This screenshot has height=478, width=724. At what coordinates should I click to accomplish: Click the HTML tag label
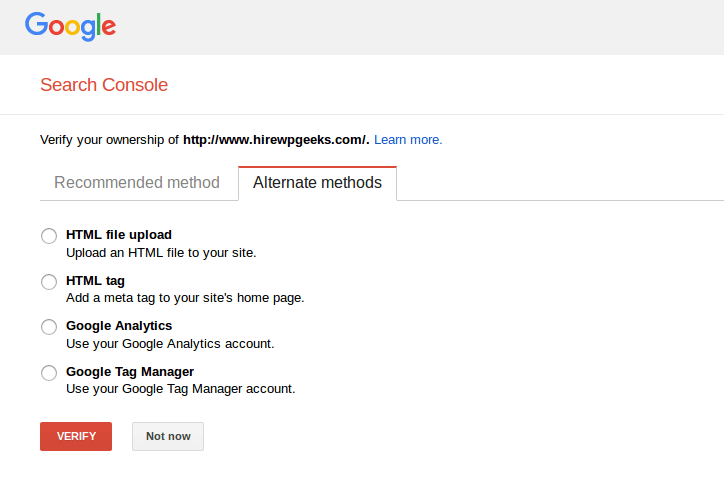pos(95,281)
